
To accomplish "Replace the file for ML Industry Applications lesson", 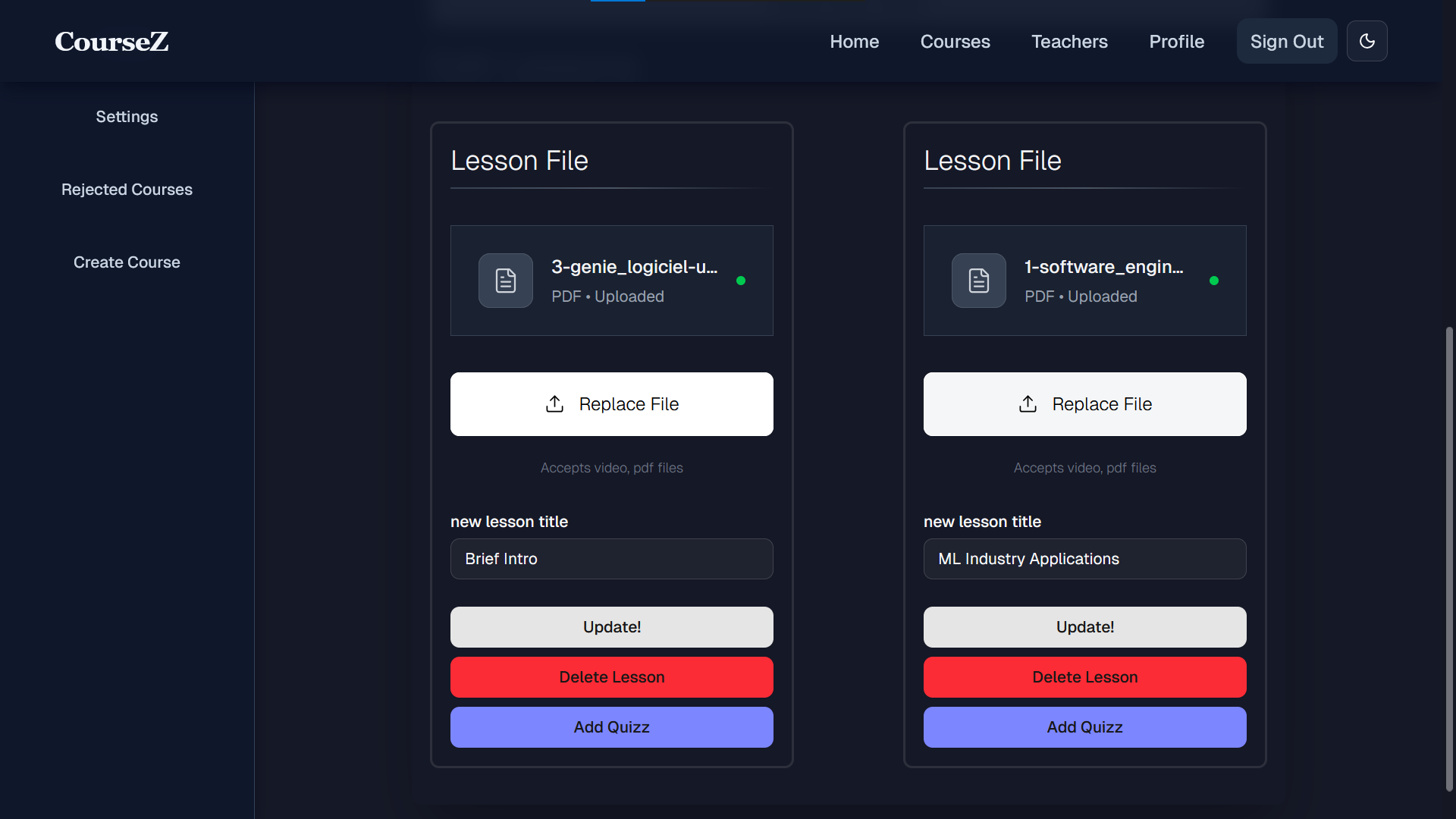I will [1085, 404].
